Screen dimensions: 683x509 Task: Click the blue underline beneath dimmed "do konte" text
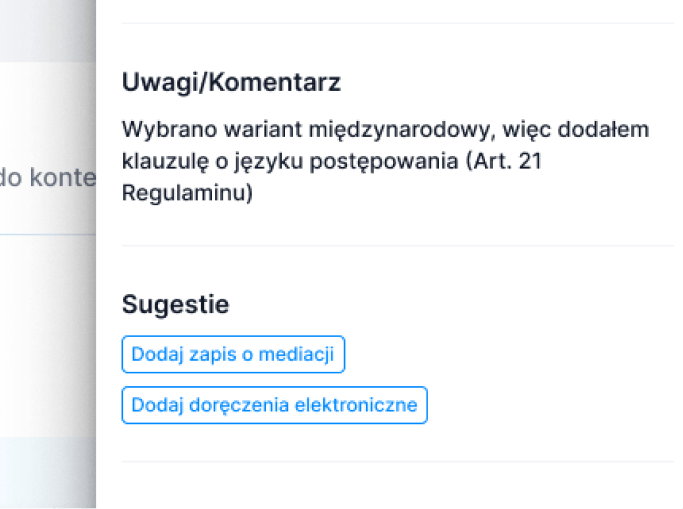coord(48,234)
